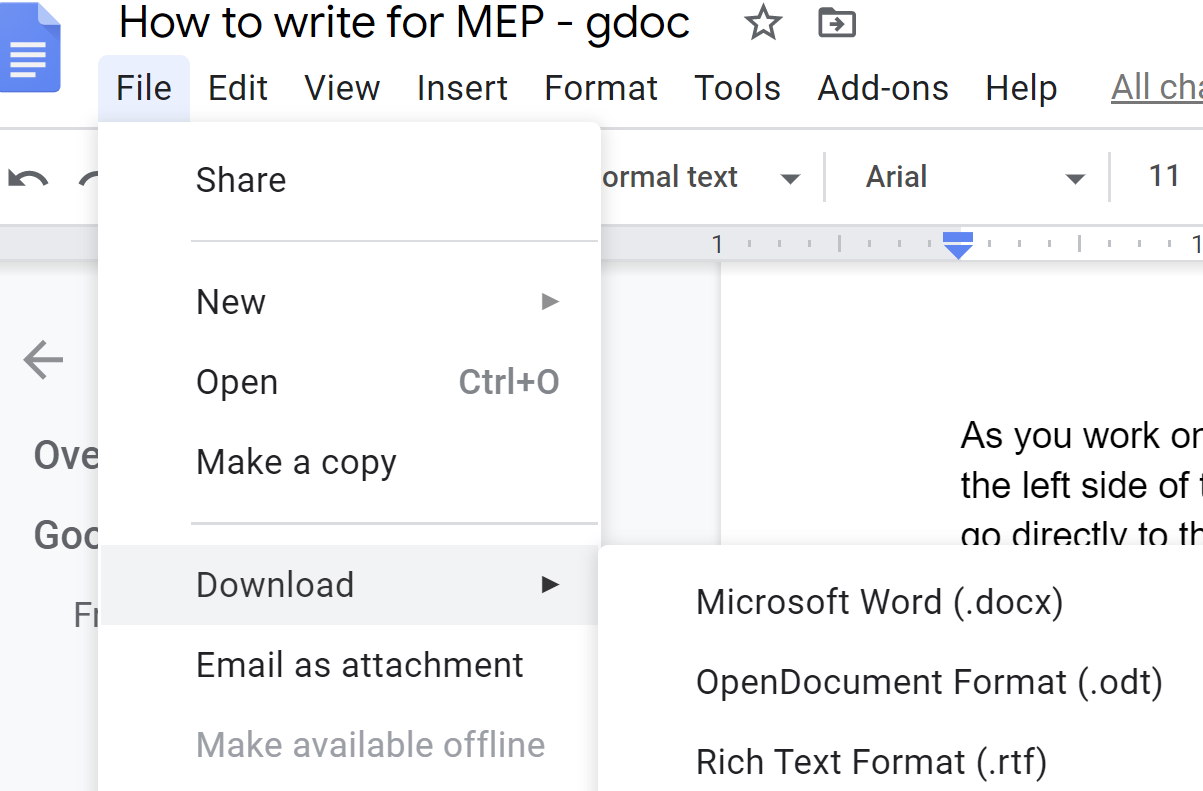Viewport: 1203px width, 791px height.
Task: Open the Edit menu
Action: pyautogui.click(x=238, y=88)
